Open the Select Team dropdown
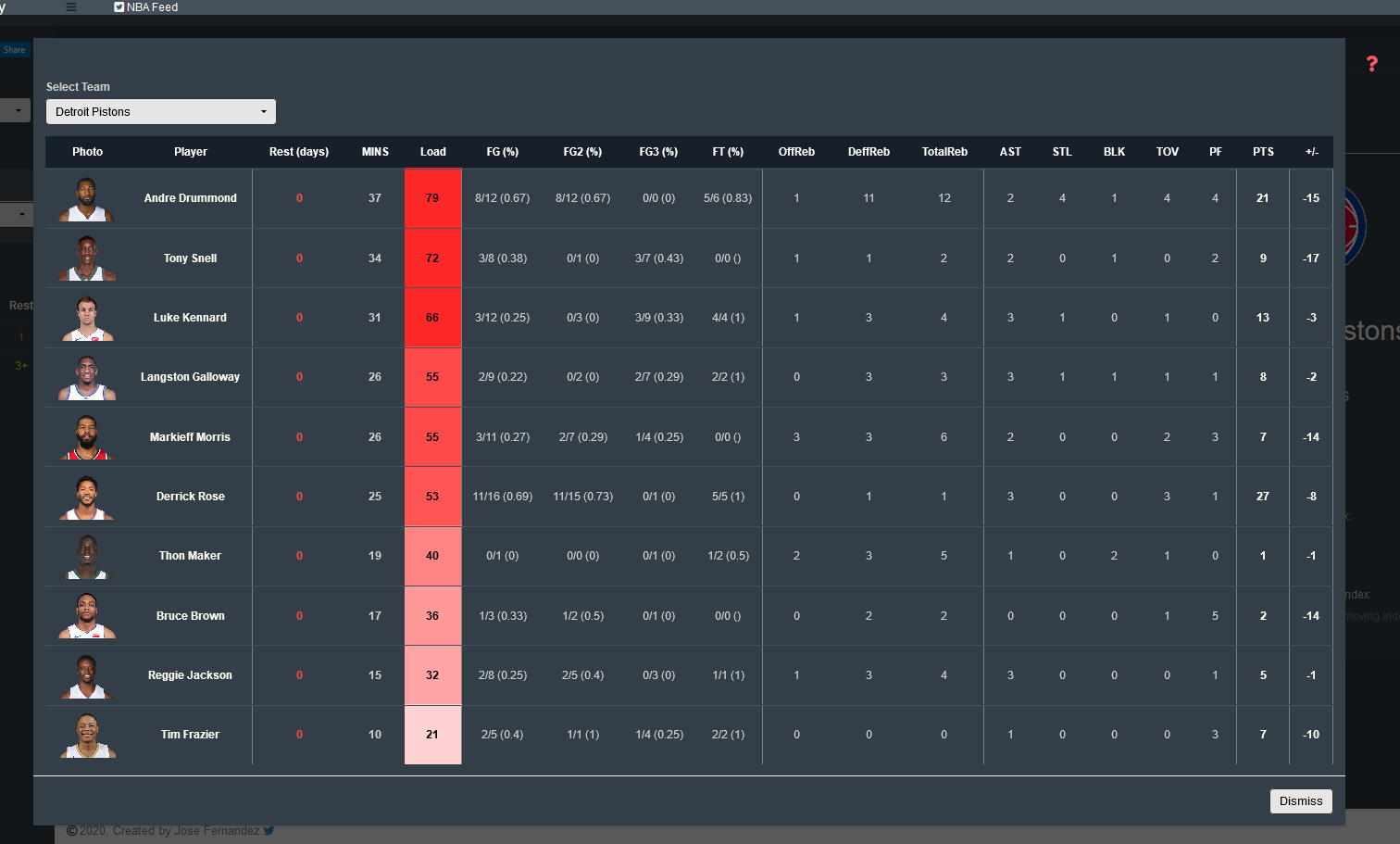 [161, 112]
